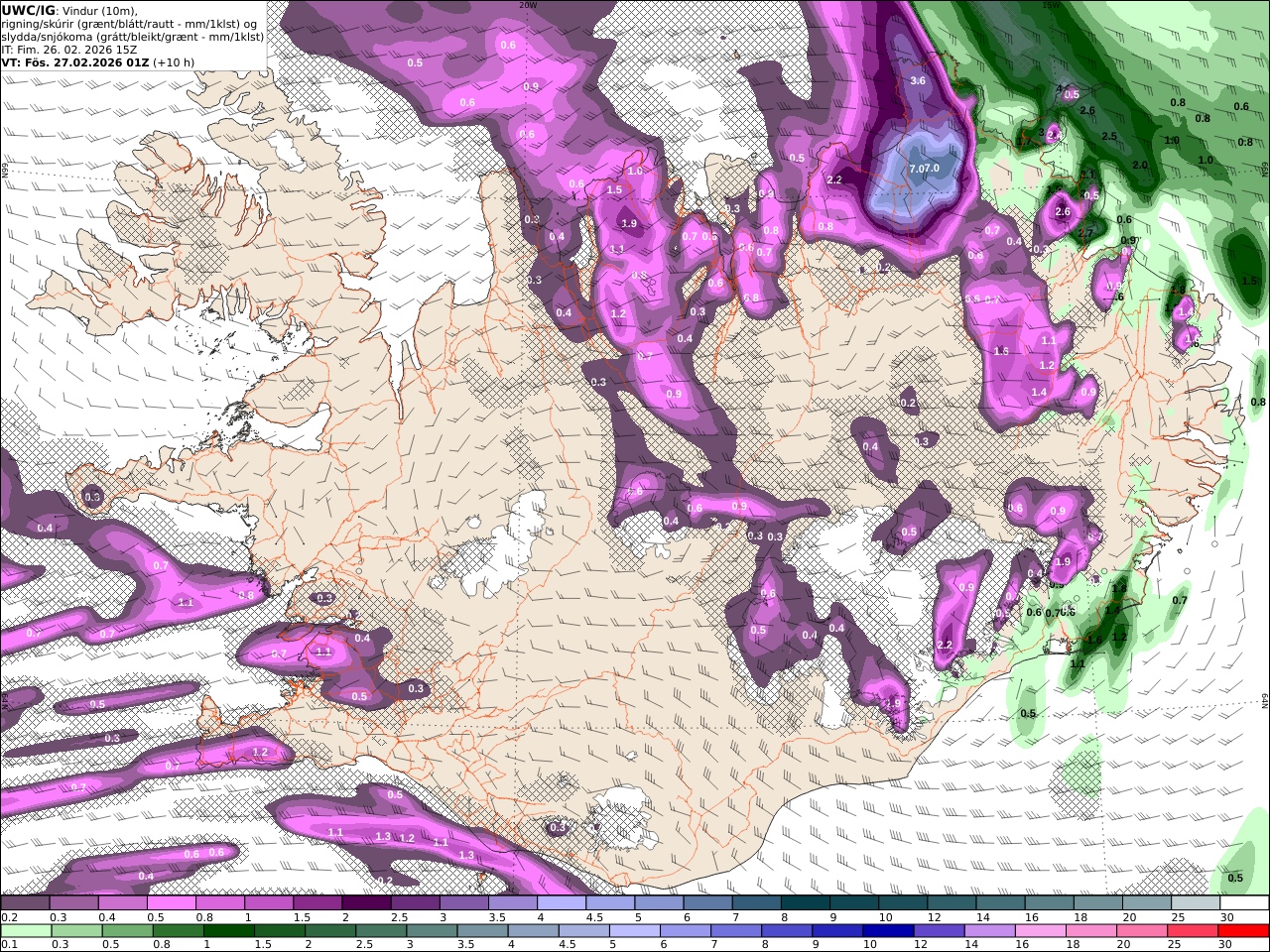Click the upper-row legend swatch between 4 and 4.5
The width and height of the screenshot is (1270, 952).
click(562, 903)
